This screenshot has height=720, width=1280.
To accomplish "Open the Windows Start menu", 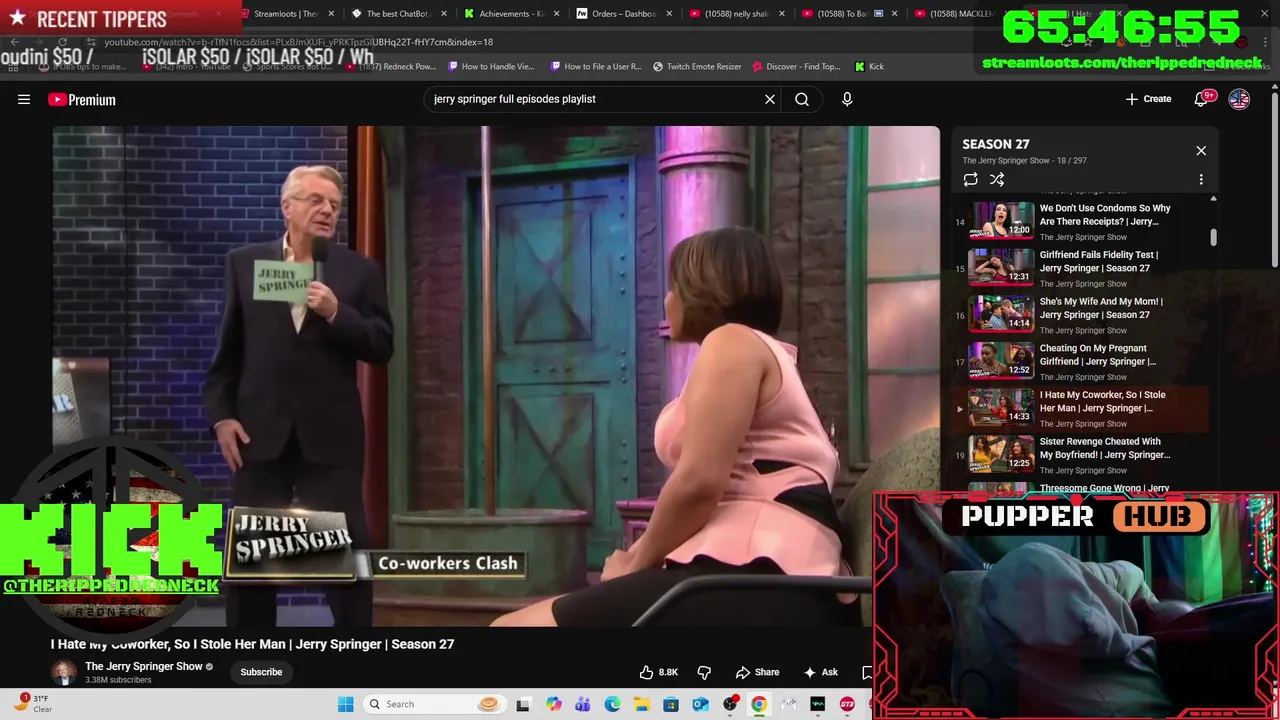I will 346,704.
